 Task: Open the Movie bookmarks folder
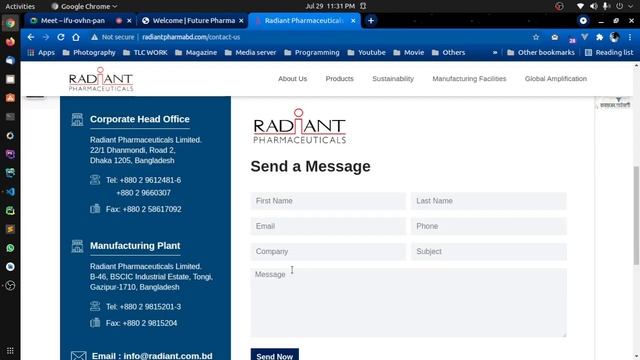pyautogui.click(x=409, y=53)
